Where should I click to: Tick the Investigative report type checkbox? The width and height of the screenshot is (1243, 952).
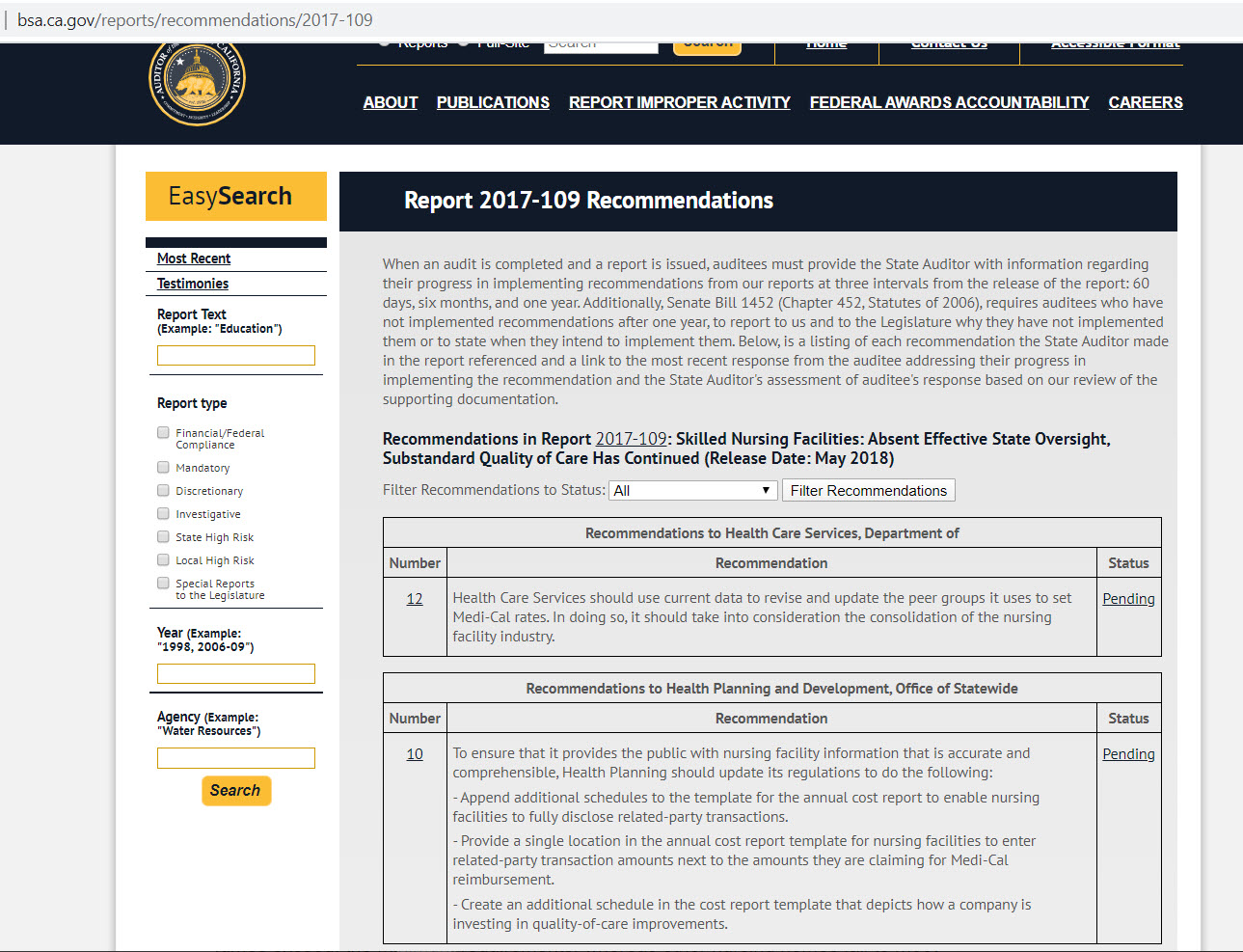coord(164,514)
